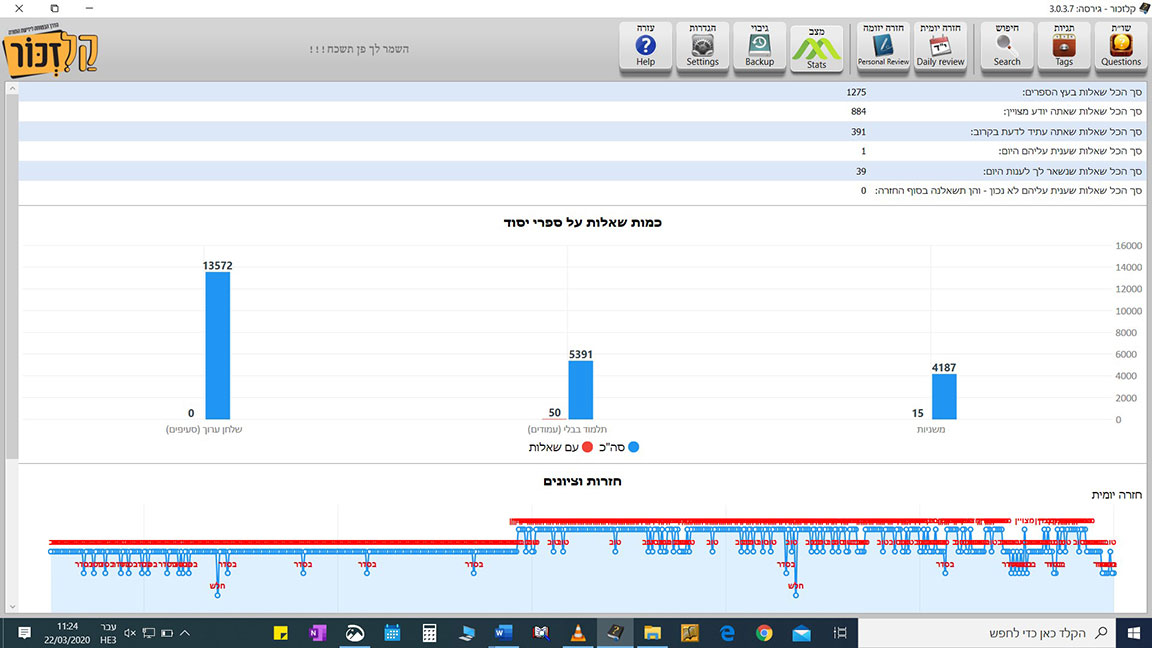Open the Calculator from the taskbar
1152x648 pixels.
click(429, 633)
